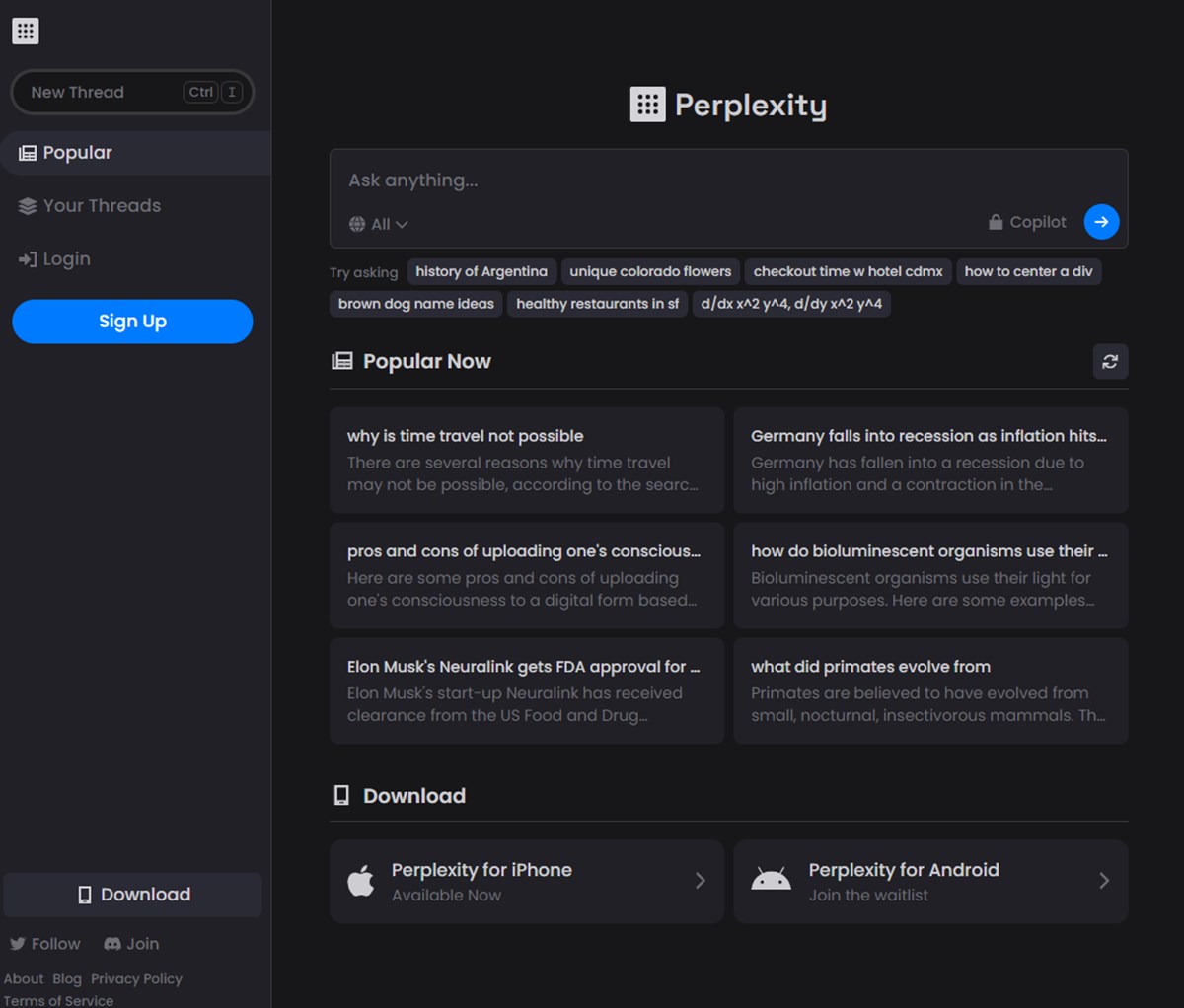Screen dimensions: 1184x1008
Task: Open the Blog link
Action: tap(67, 979)
